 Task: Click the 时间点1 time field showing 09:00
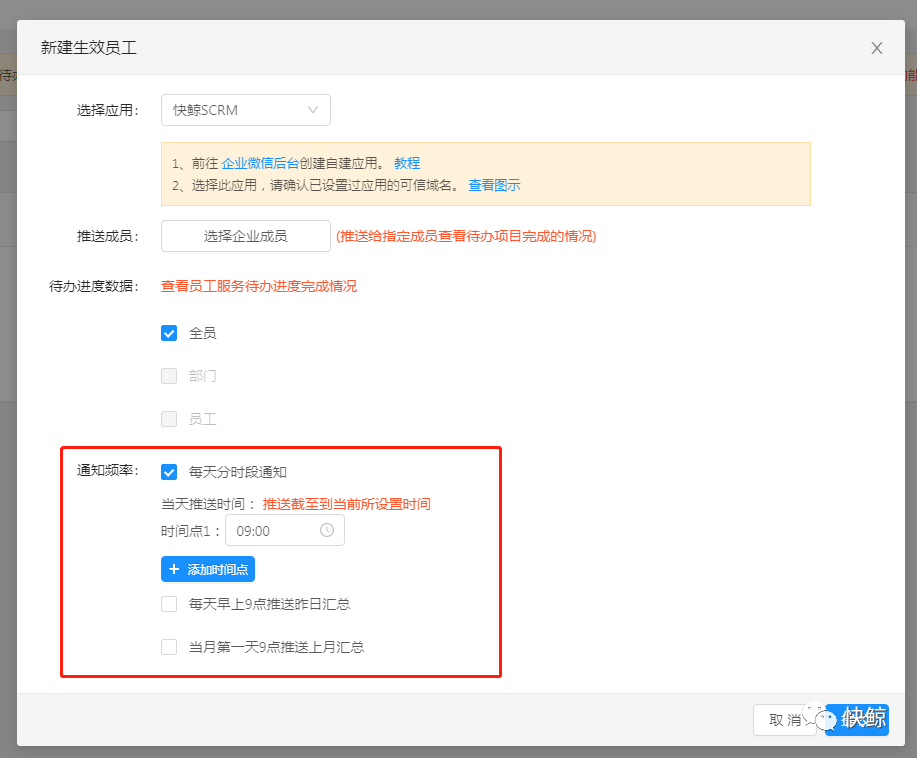pos(275,531)
